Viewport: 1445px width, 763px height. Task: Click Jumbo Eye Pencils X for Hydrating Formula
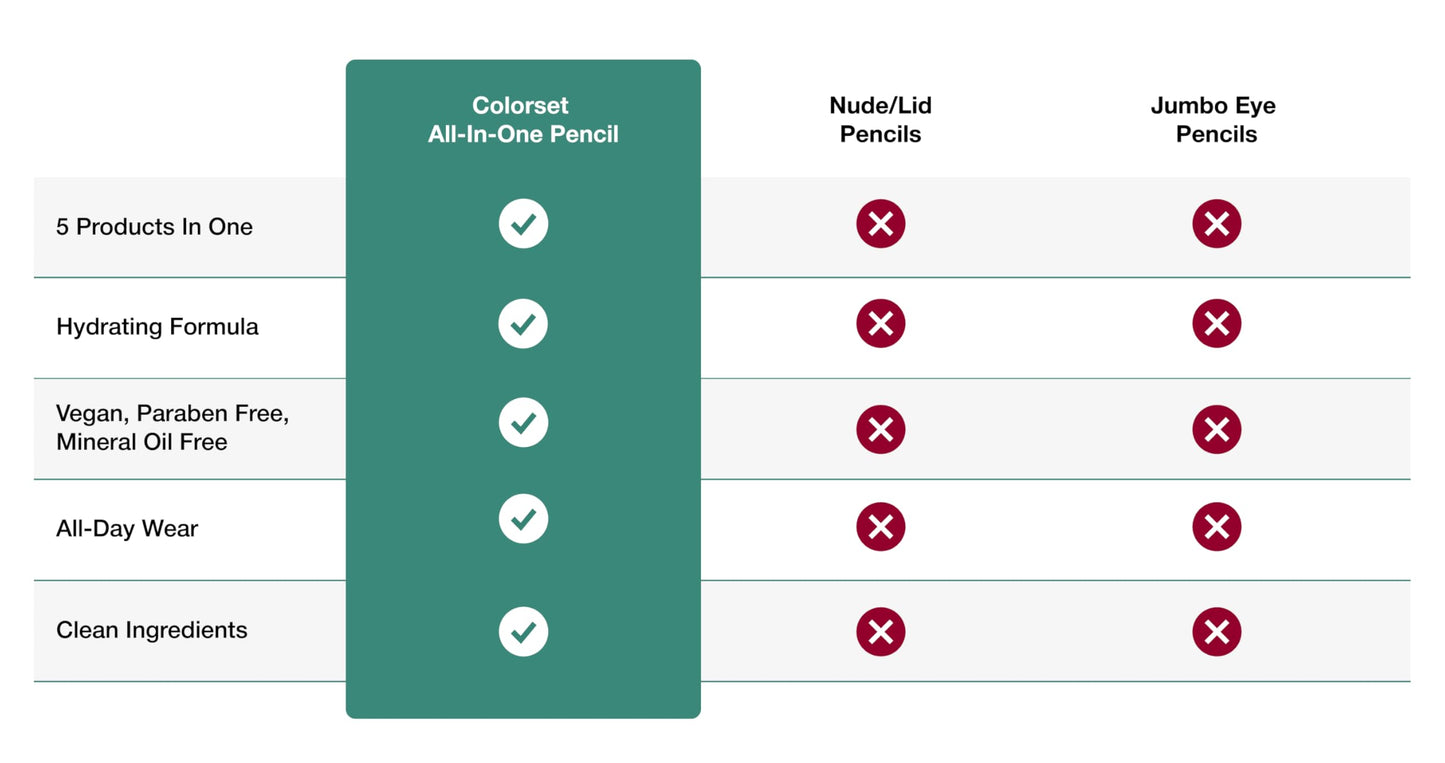[x=1216, y=324]
